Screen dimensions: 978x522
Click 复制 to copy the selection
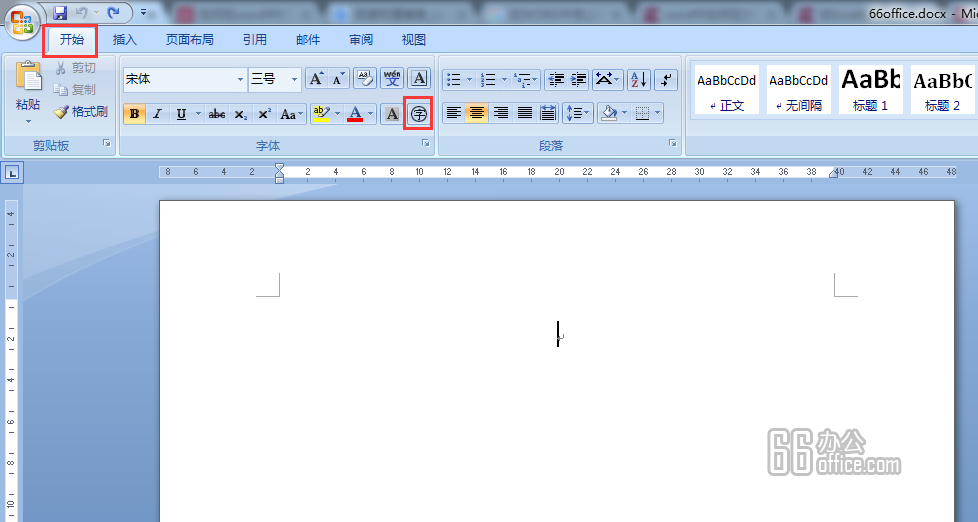pyautogui.click(x=75, y=89)
